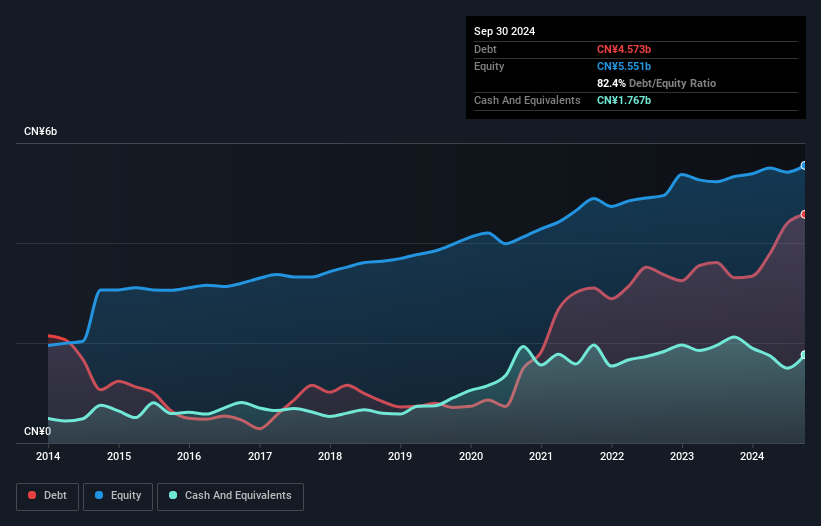The image size is (821, 526).
Task: Click the 2014 x-axis label
Action: pos(48,456)
